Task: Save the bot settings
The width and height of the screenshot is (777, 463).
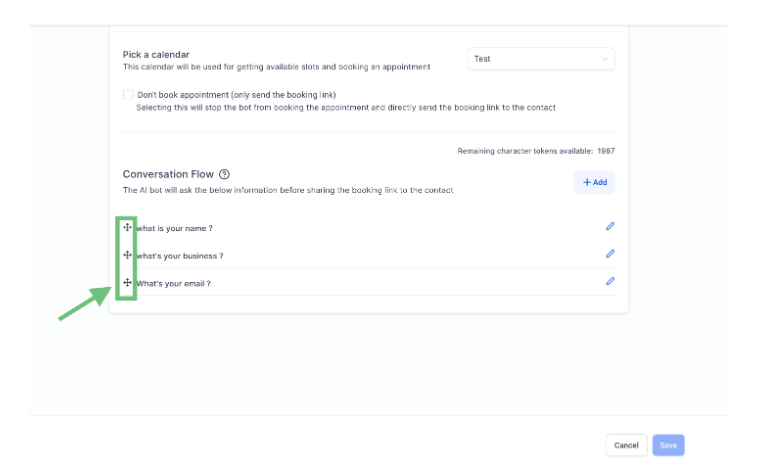Action: pos(668,445)
